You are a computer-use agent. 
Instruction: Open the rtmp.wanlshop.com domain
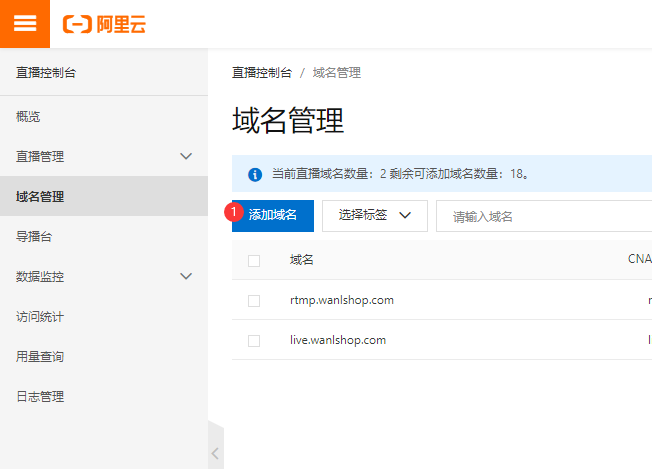[x=342, y=300]
